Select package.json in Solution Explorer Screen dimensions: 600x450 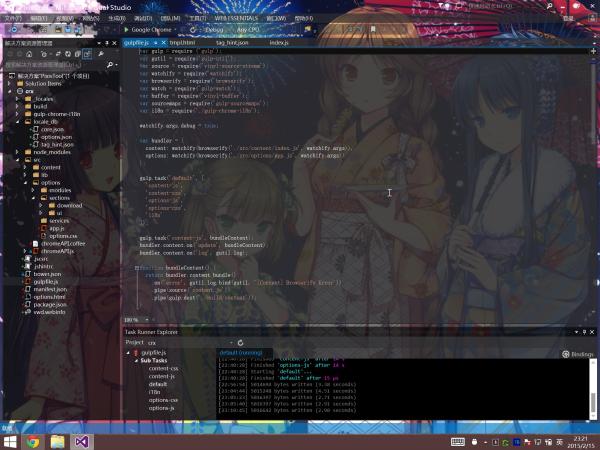(50, 305)
